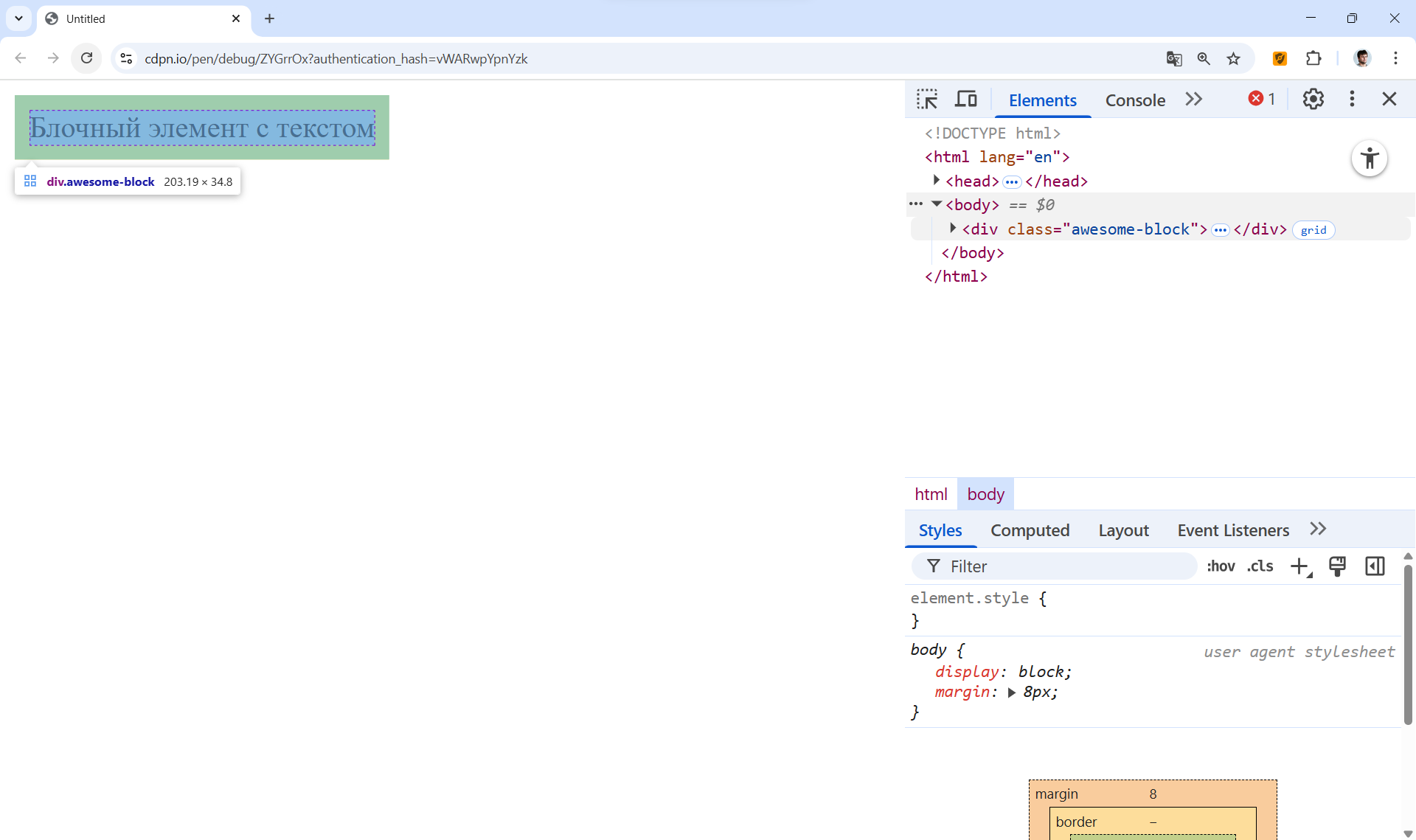Open DevTools settings gear
This screenshot has height=840, width=1416.
coord(1313,99)
